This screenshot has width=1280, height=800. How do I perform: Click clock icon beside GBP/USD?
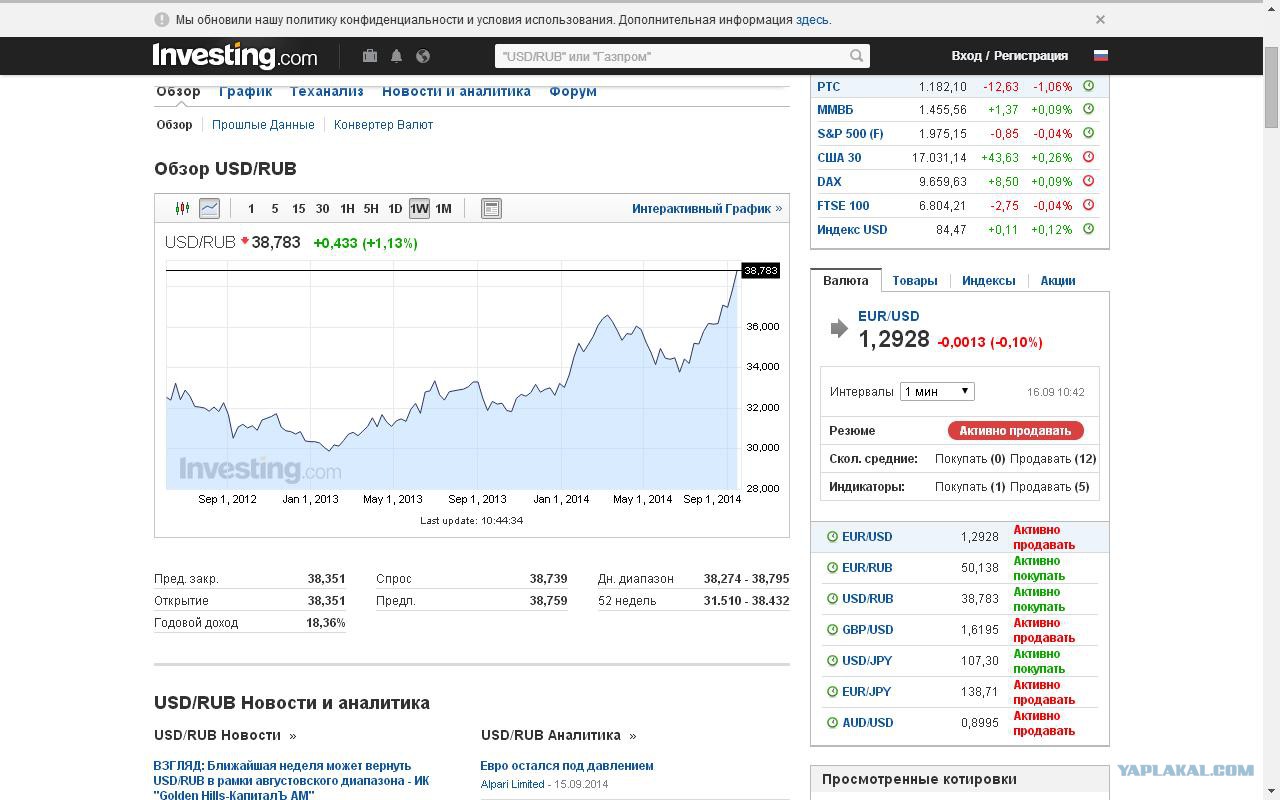pos(832,630)
